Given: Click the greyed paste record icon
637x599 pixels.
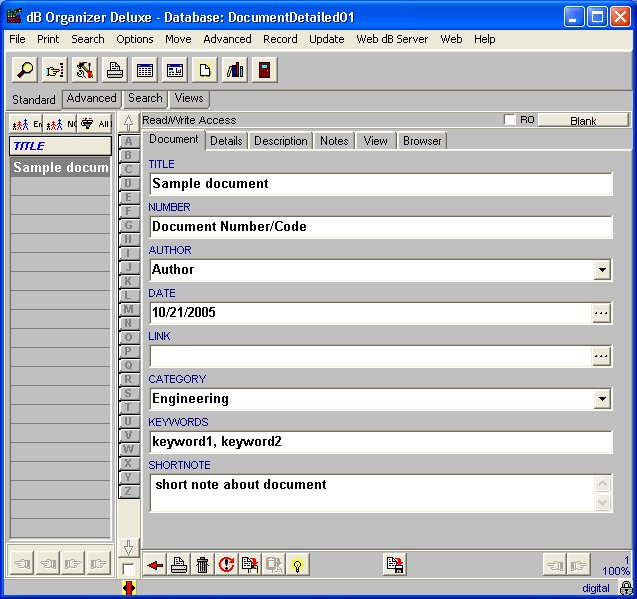Looking at the screenshot, I should 274,564.
